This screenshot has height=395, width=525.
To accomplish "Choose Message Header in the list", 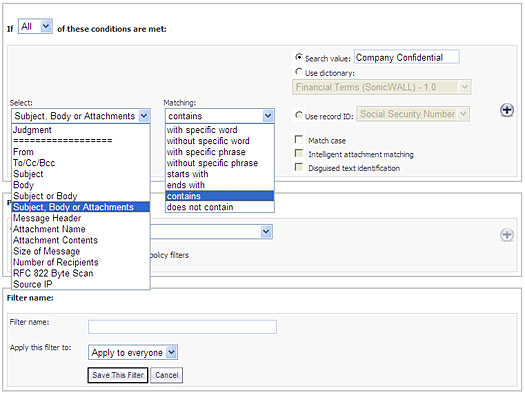I will (81, 218).
